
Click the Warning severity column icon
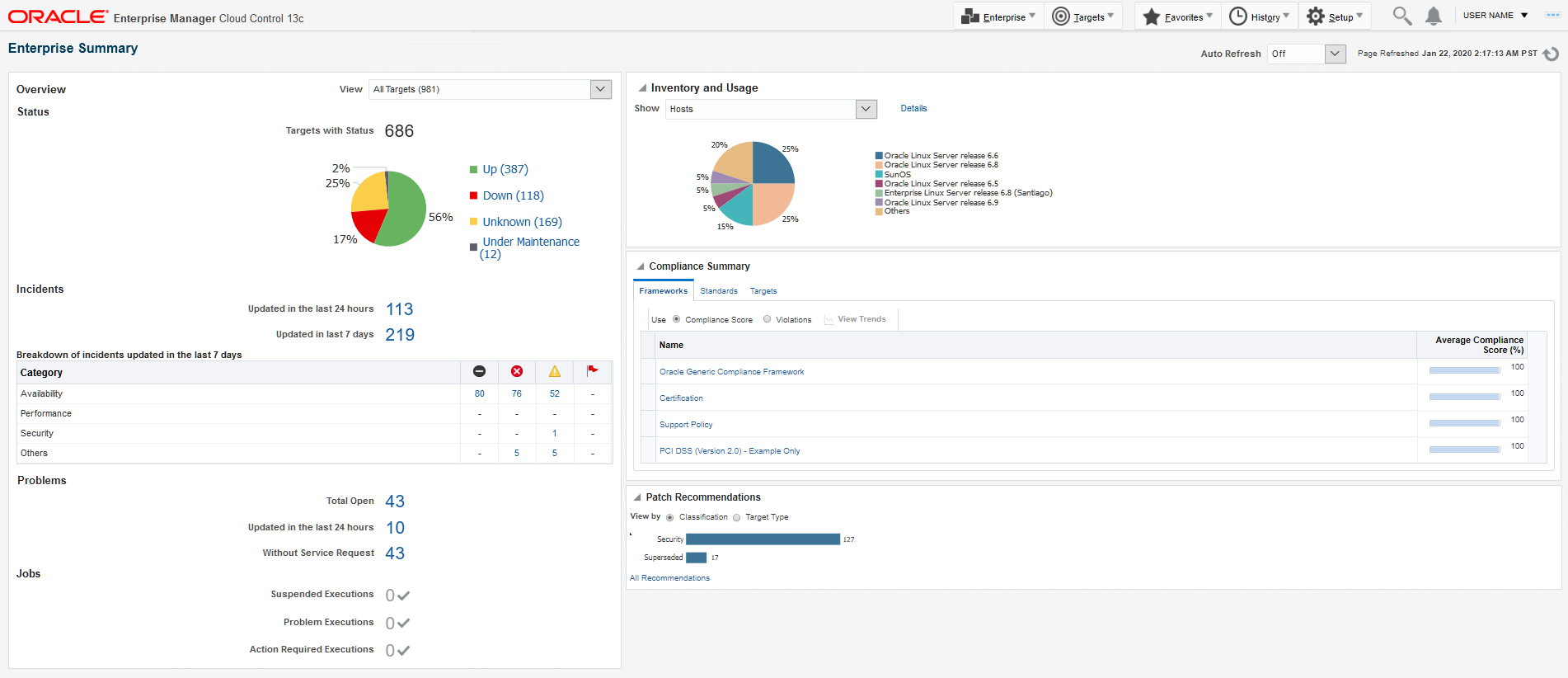pos(555,371)
